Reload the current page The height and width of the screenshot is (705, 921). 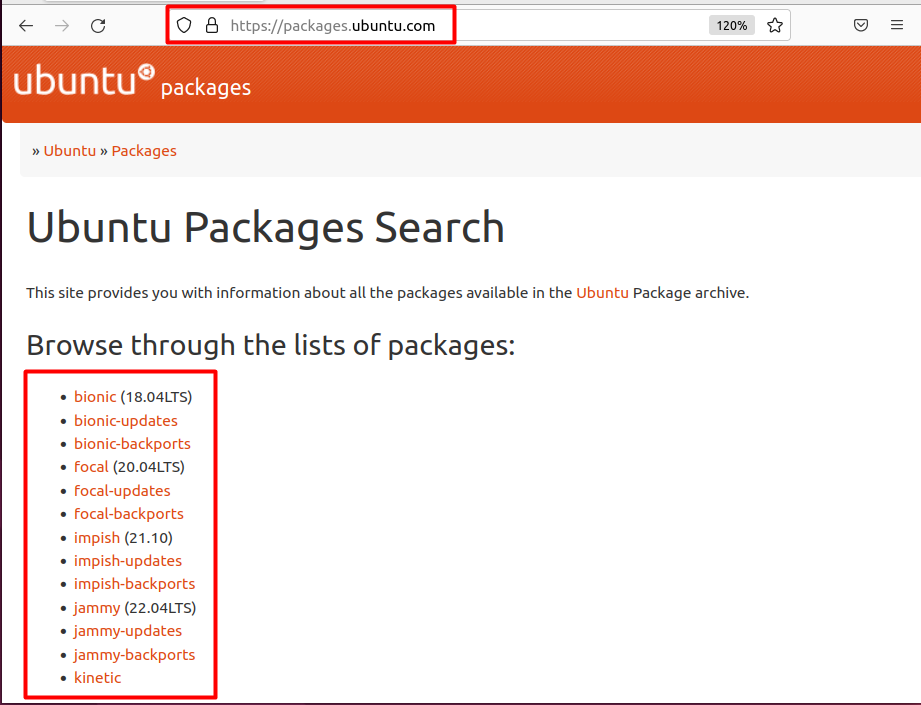point(98,26)
